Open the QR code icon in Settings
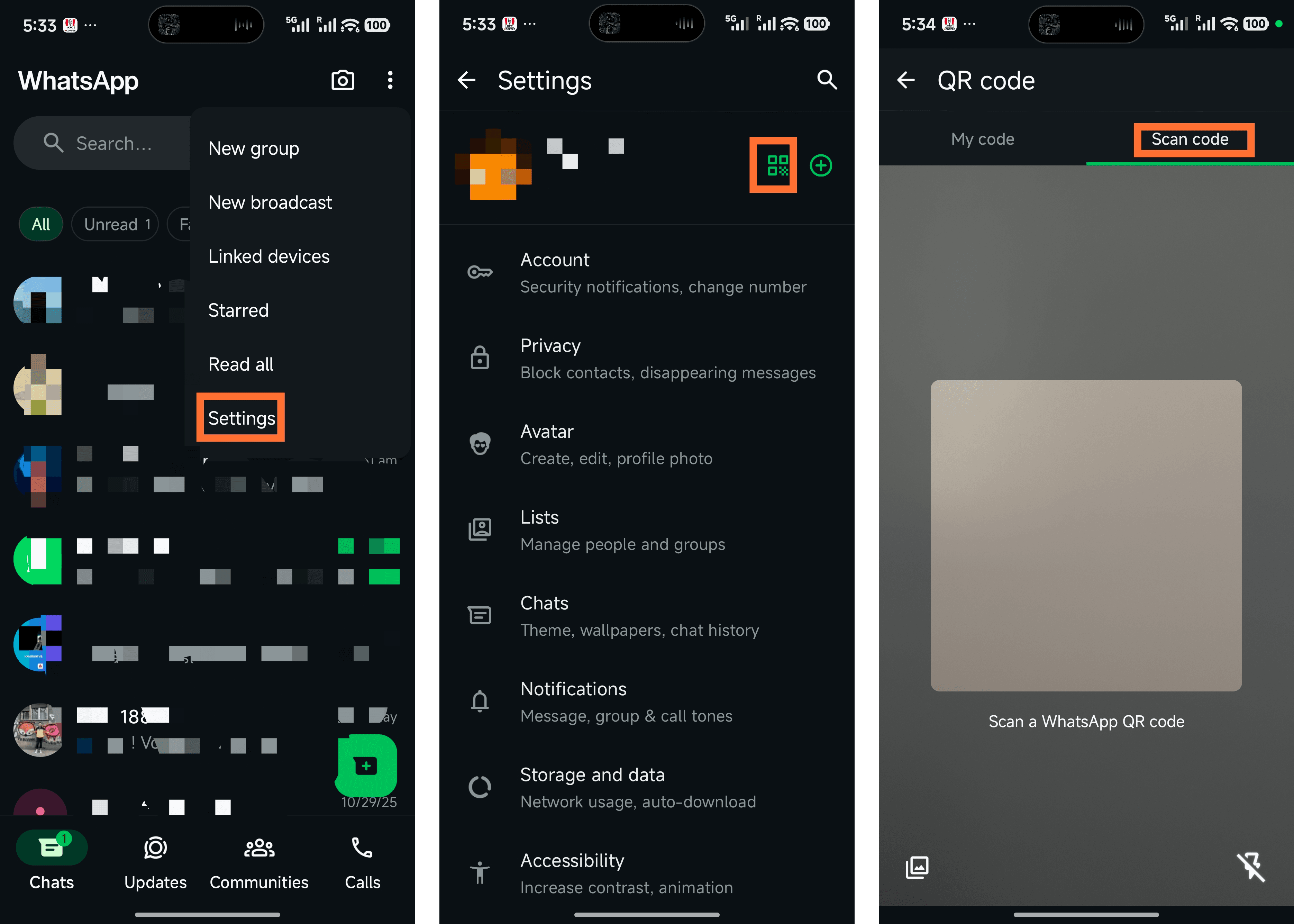1294x924 pixels. pos(777,165)
